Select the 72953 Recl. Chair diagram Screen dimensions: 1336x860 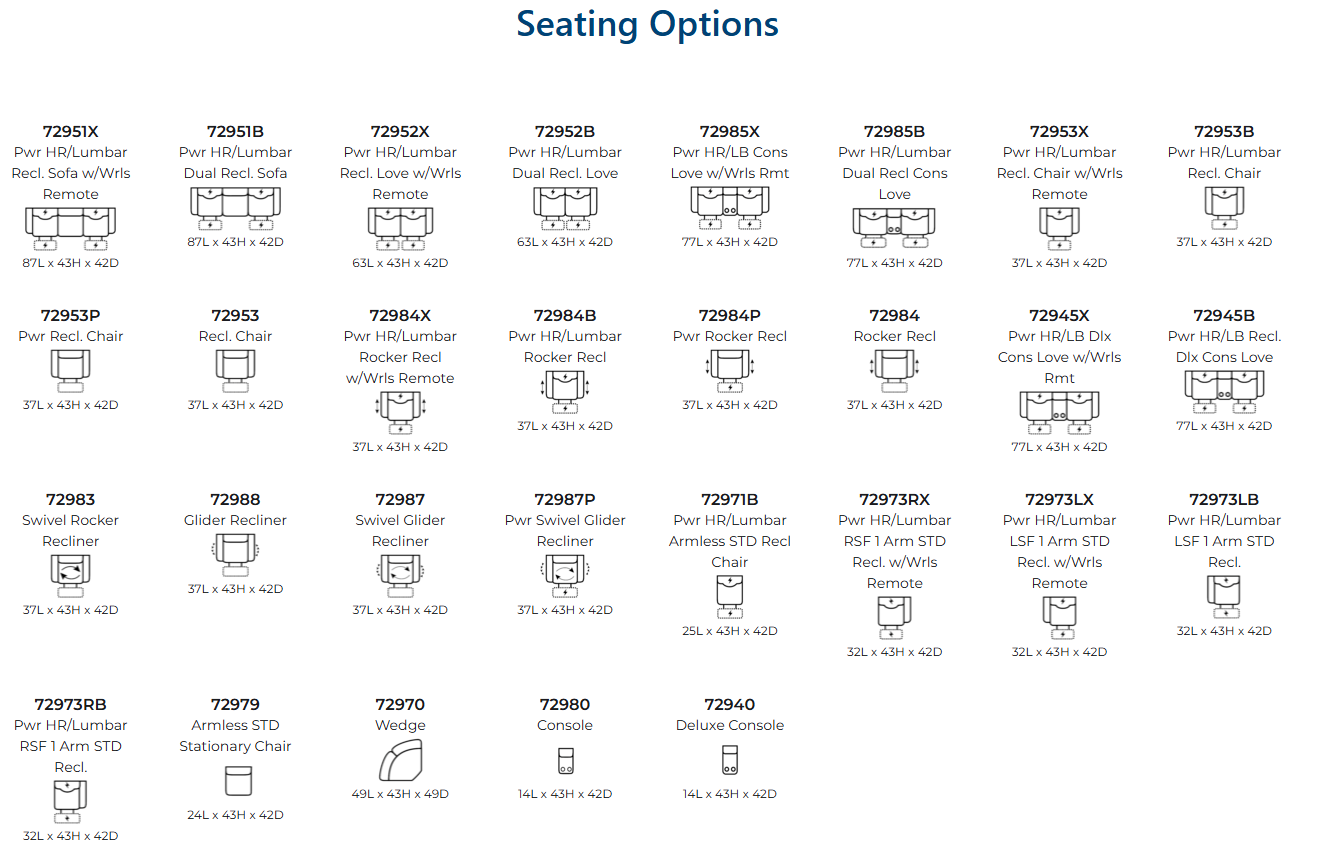[235, 370]
